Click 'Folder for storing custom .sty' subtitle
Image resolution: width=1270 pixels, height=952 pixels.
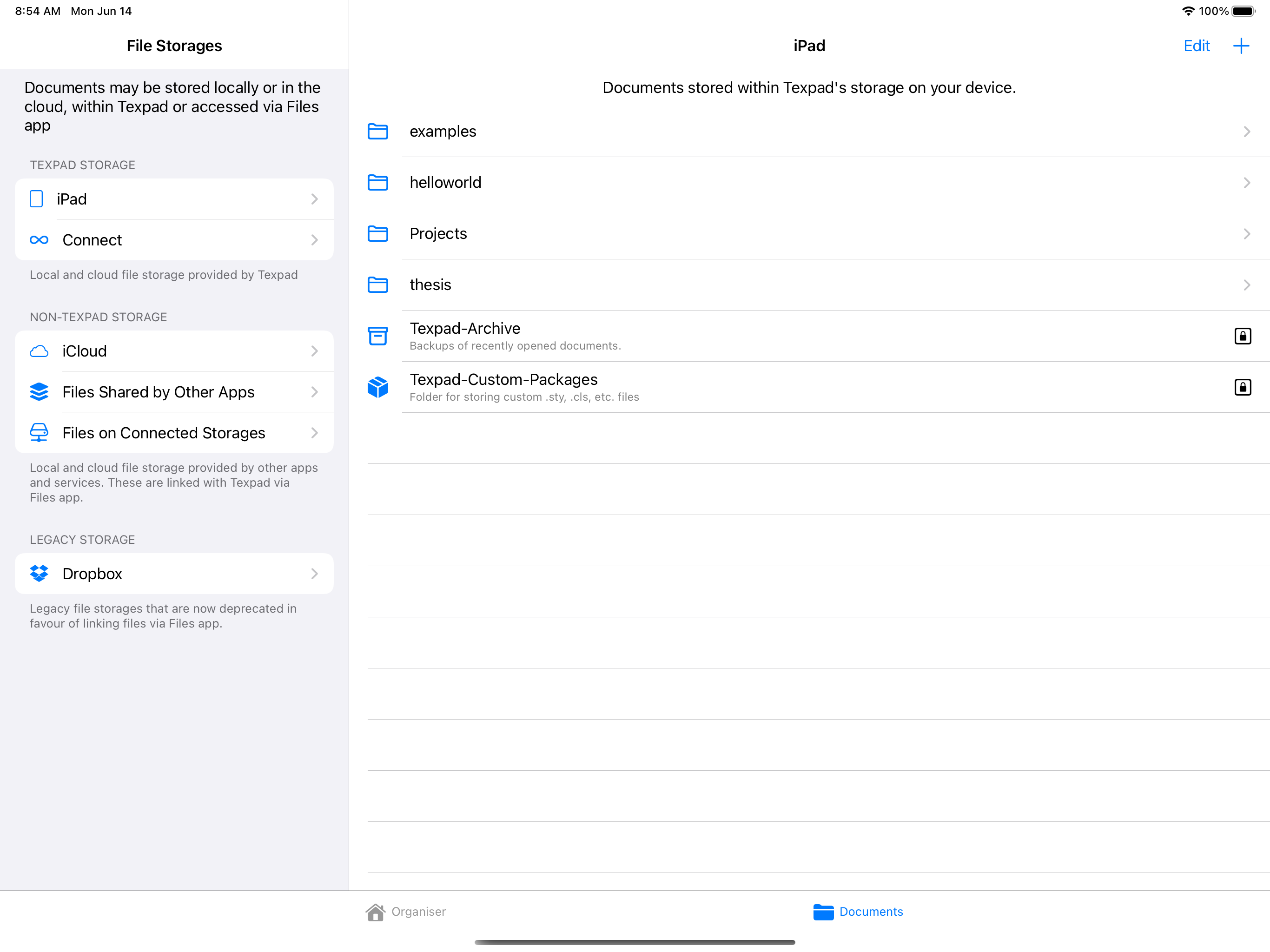524,397
